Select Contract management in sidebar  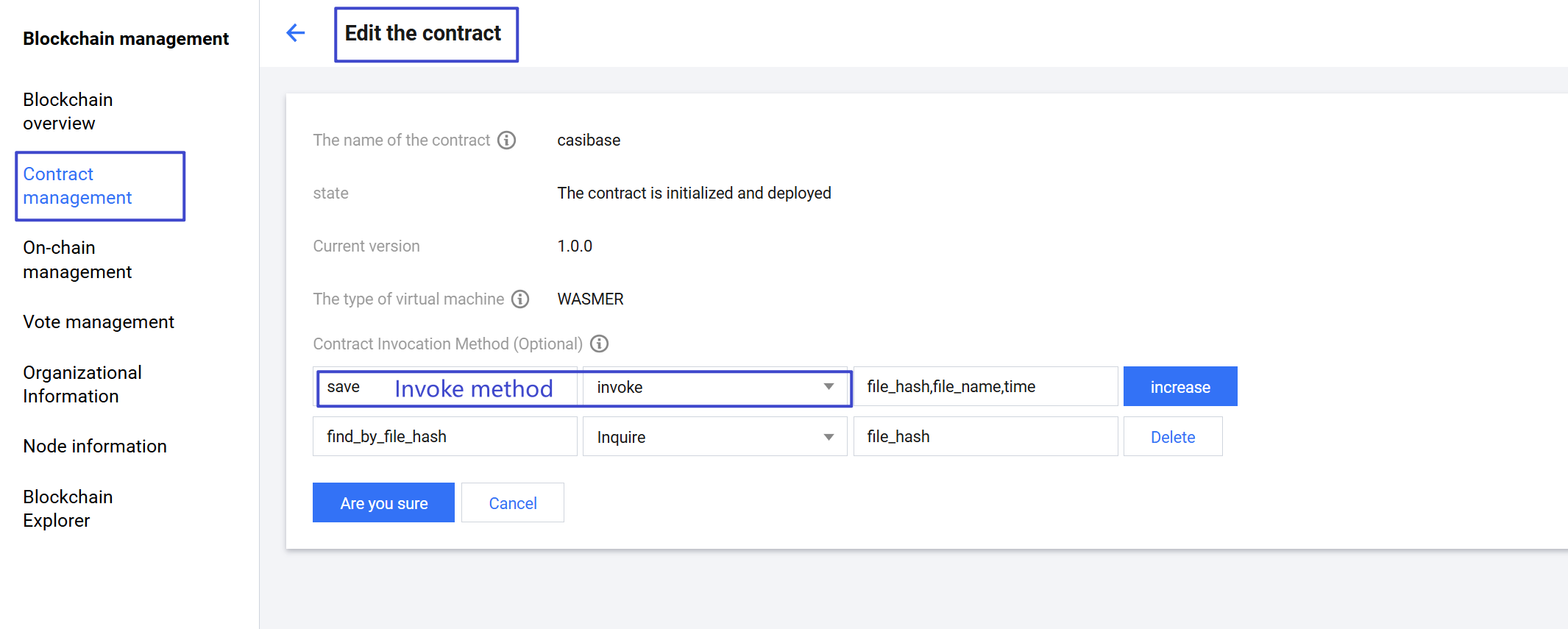77,185
